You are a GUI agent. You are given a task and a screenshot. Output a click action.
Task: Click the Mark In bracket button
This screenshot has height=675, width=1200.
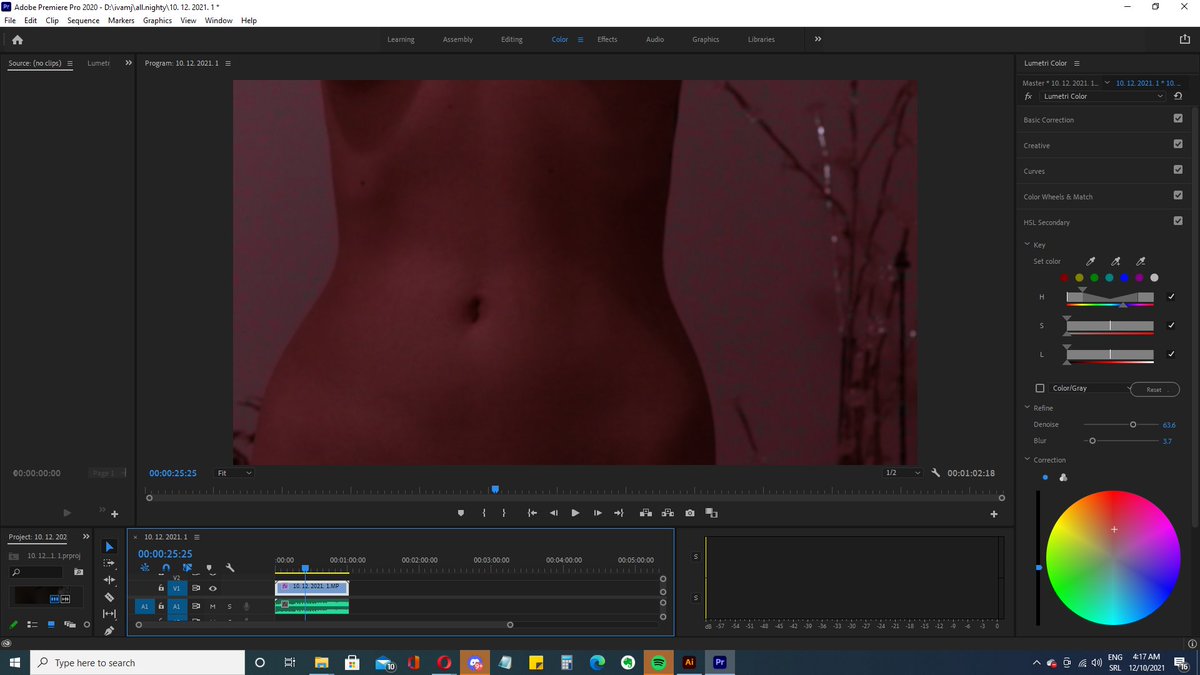pyautogui.click(x=484, y=513)
